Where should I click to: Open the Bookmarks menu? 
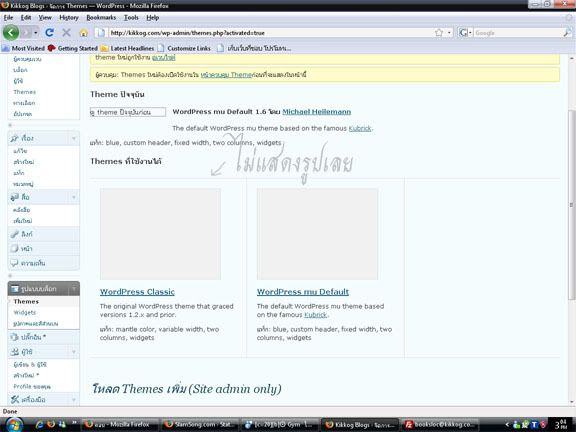click(x=101, y=17)
